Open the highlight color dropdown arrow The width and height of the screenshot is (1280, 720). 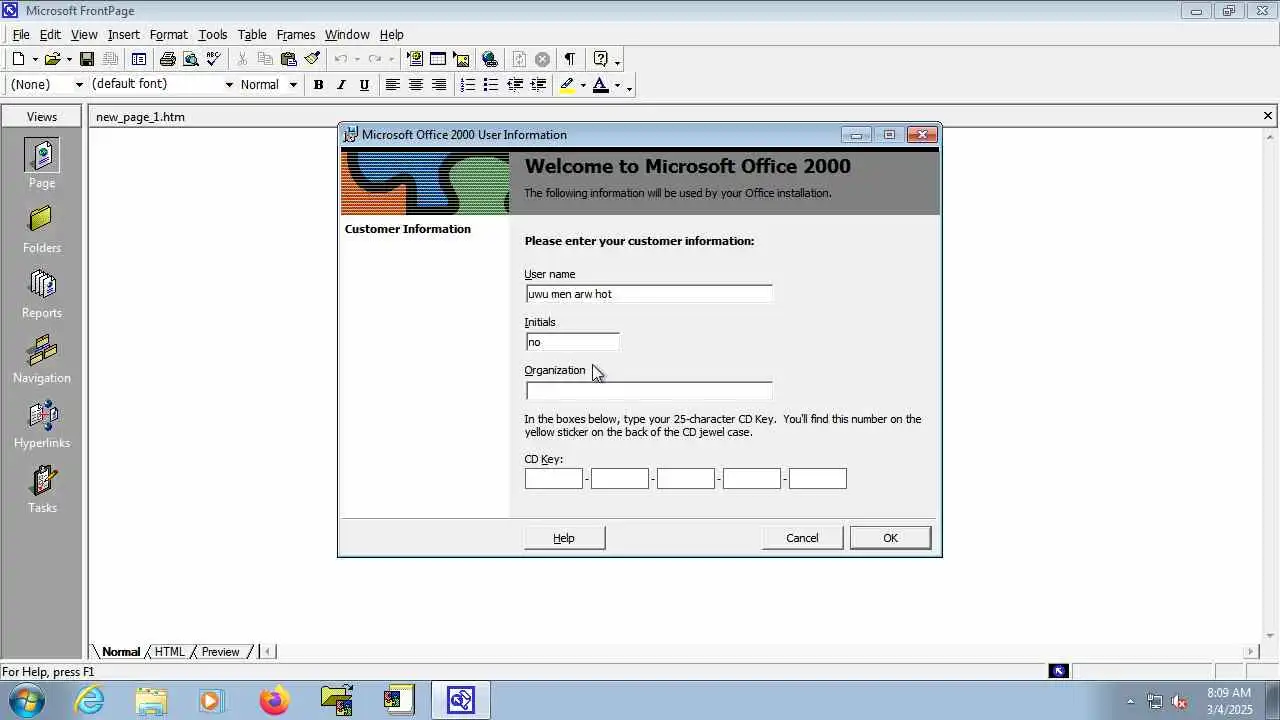(583, 86)
